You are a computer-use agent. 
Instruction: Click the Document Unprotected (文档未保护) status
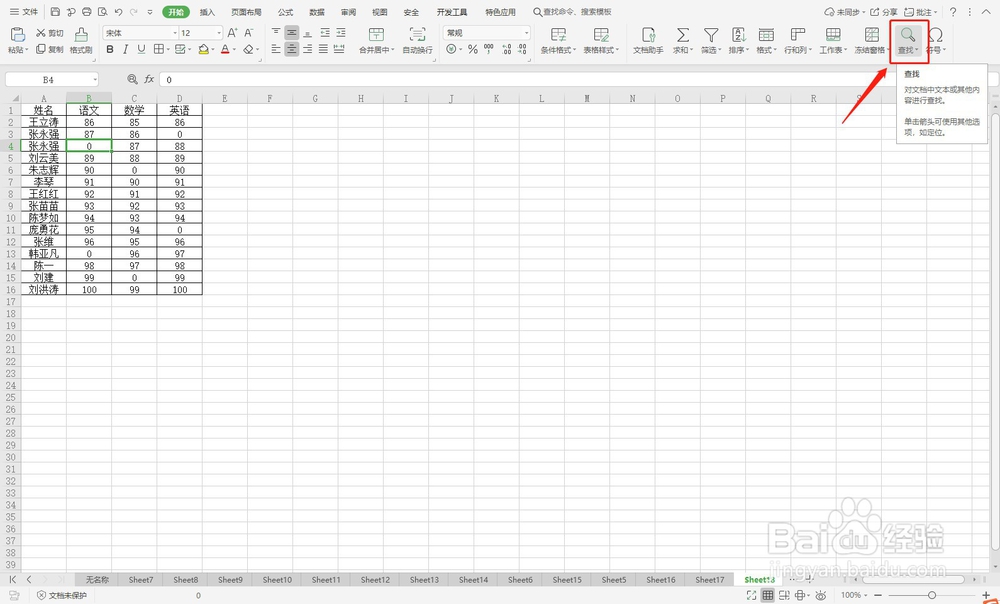click(62, 595)
